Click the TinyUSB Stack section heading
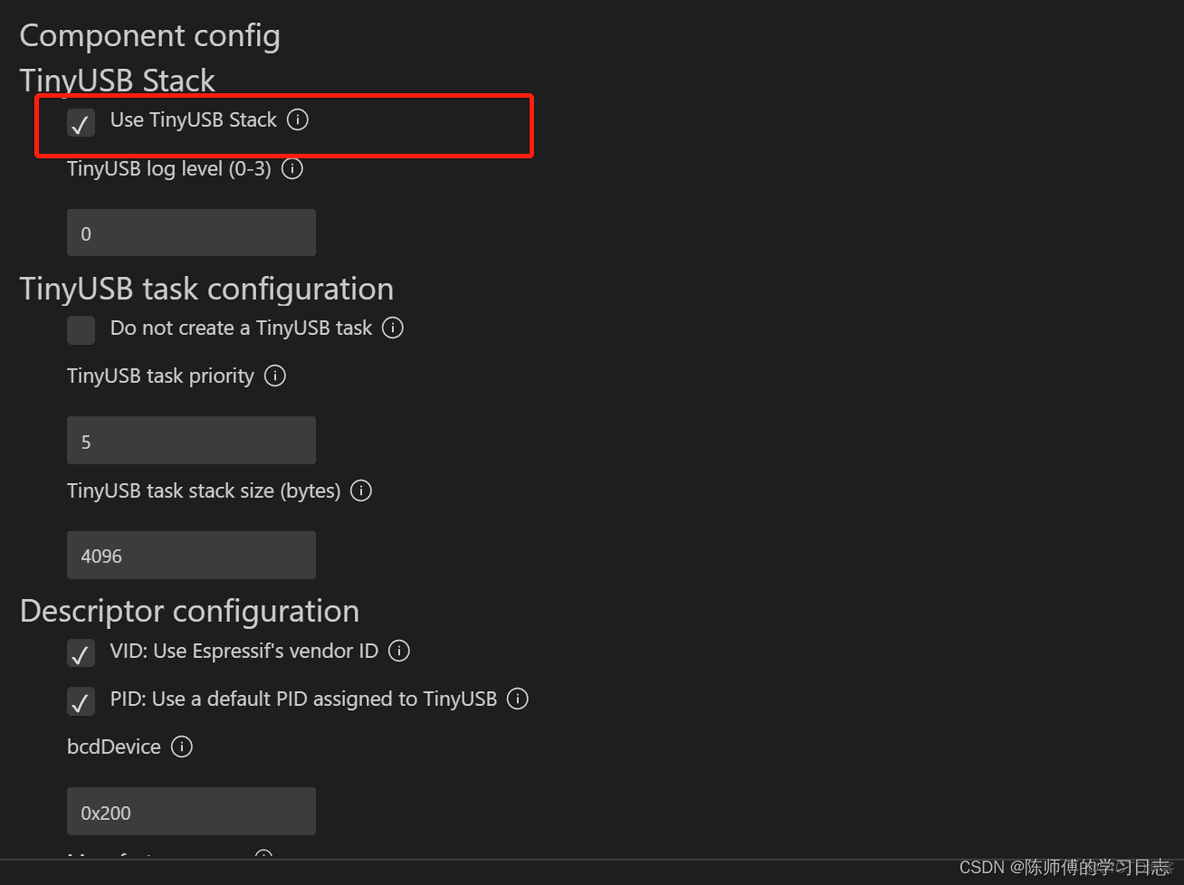Viewport: 1184px width, 885px height. pos(117,80)
